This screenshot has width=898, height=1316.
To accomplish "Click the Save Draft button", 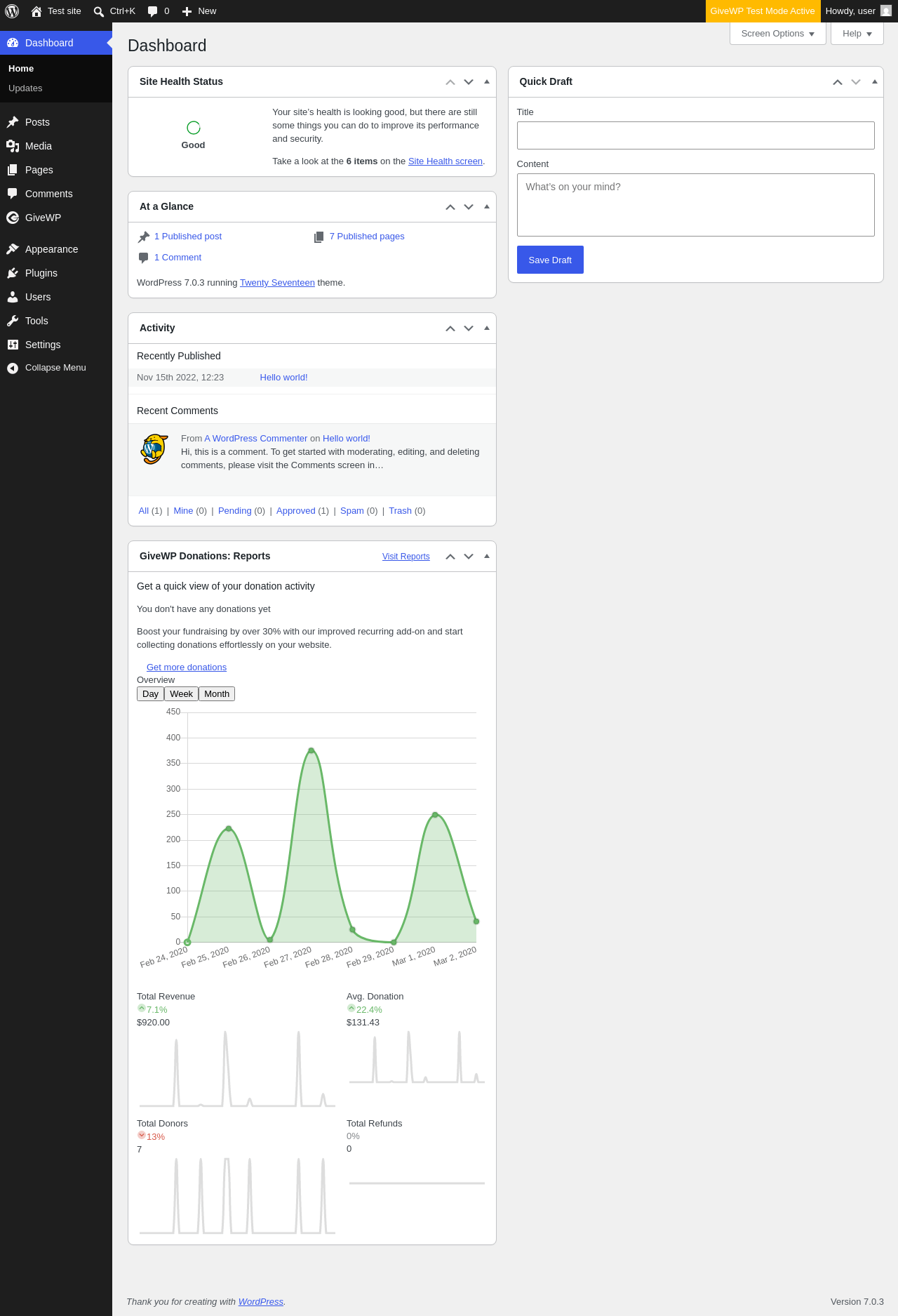I will (550, 260).
